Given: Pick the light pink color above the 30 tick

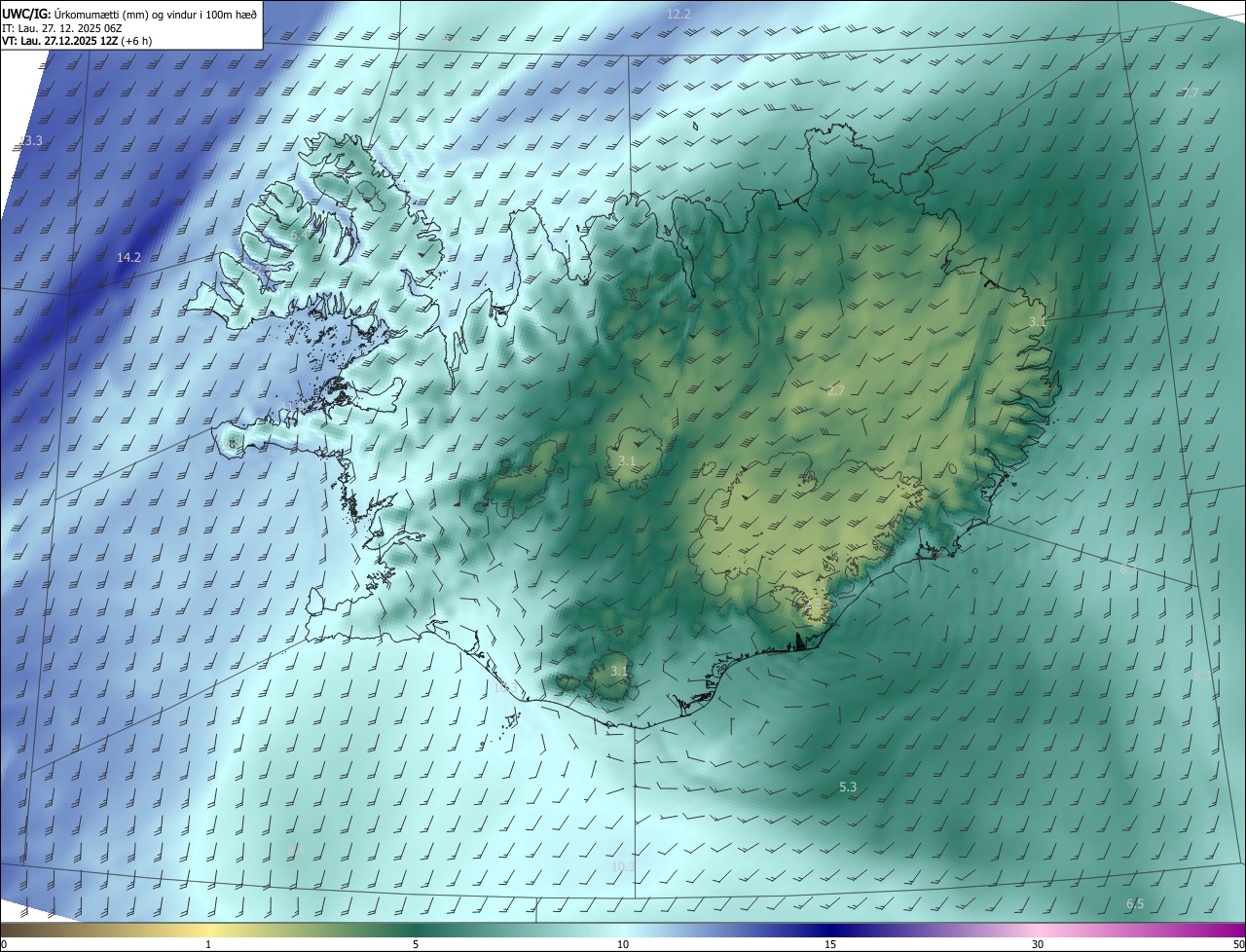Looking at the screenshot, I should click(1038, 930).
